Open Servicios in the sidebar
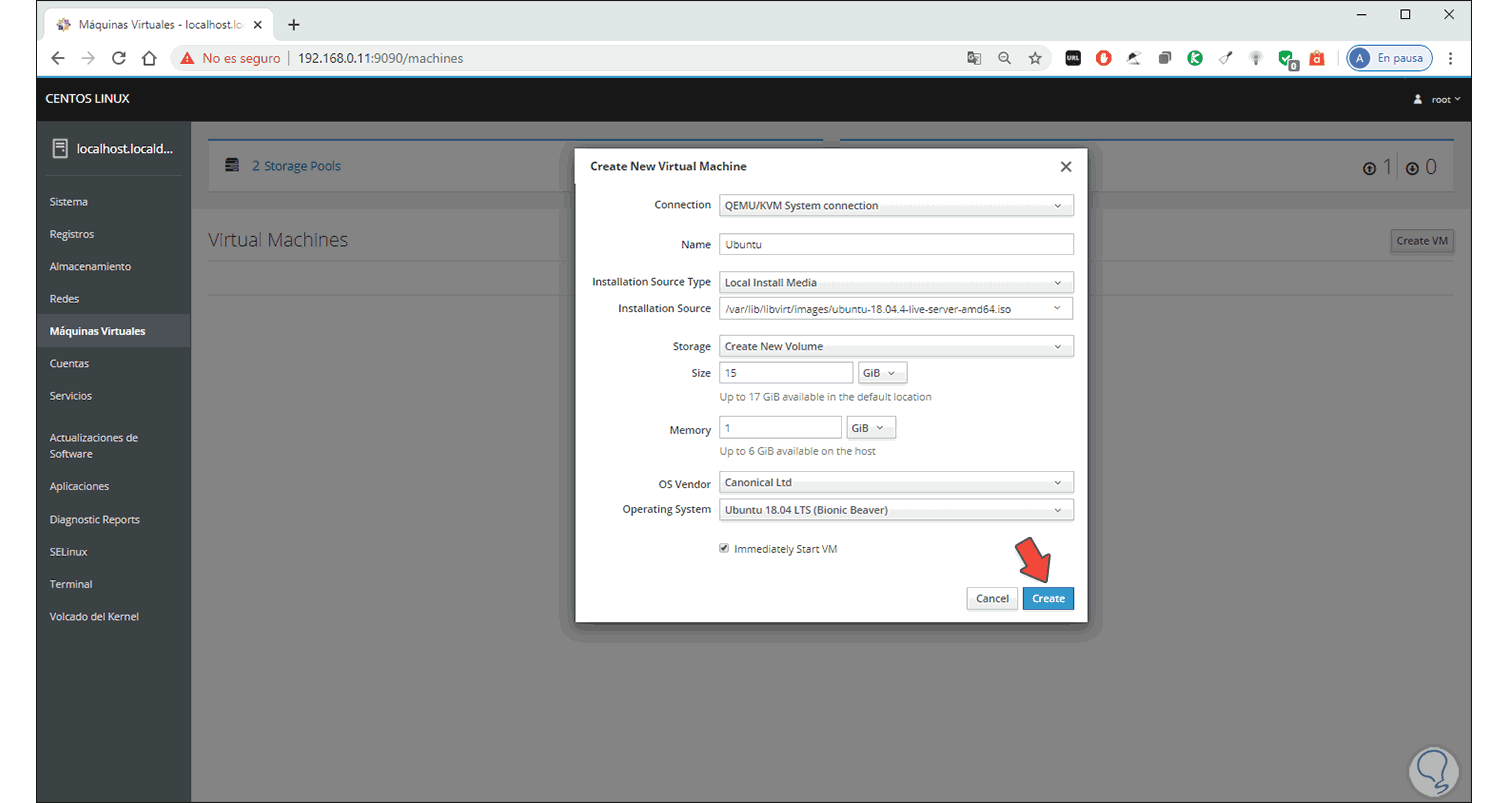This screenshot has height=803, width=1509. pyautogui.click(x=71, y=396)
